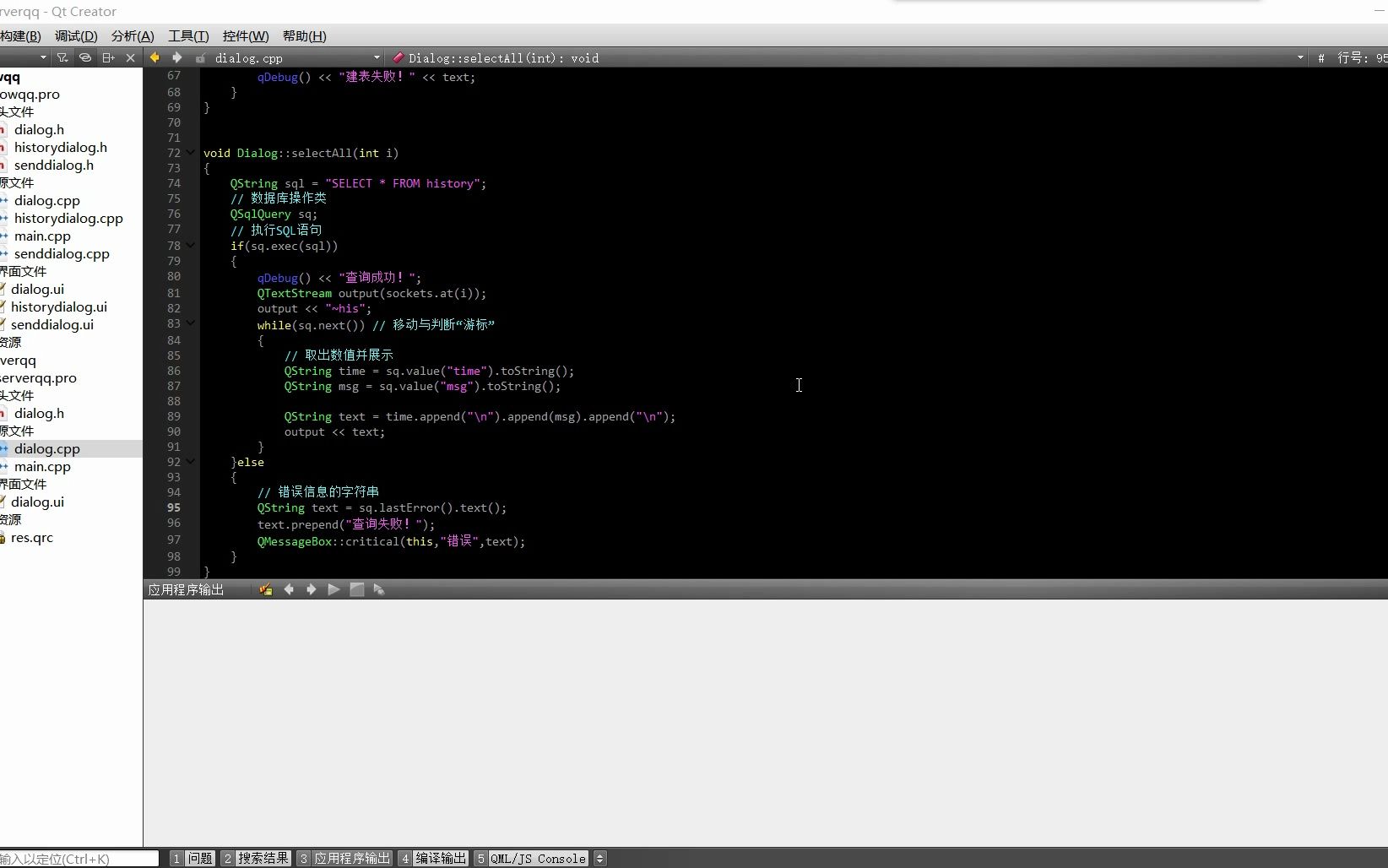Open serverqq.pro project file

[x=38, y=377]
